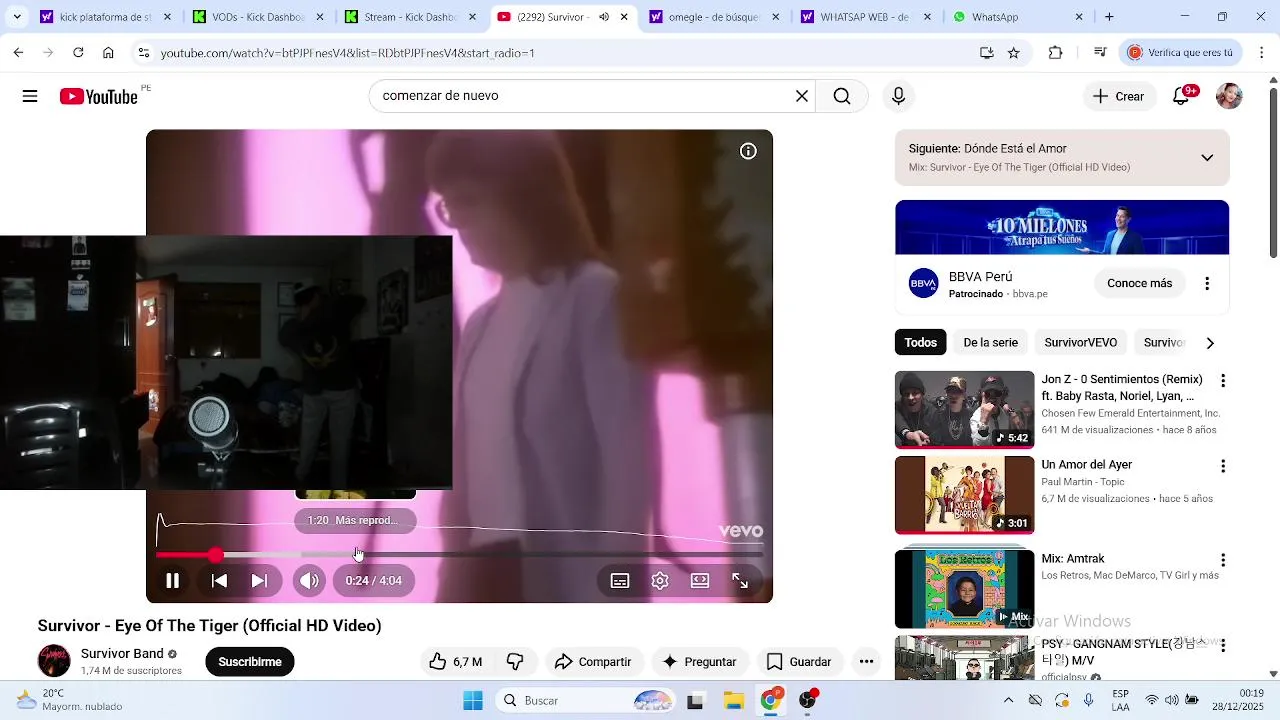Open options for Un Amor del Ayer
Image resolution: width=1280 pixels, height=720 pixels.
pyautogui.click(x=1222, y=466)
